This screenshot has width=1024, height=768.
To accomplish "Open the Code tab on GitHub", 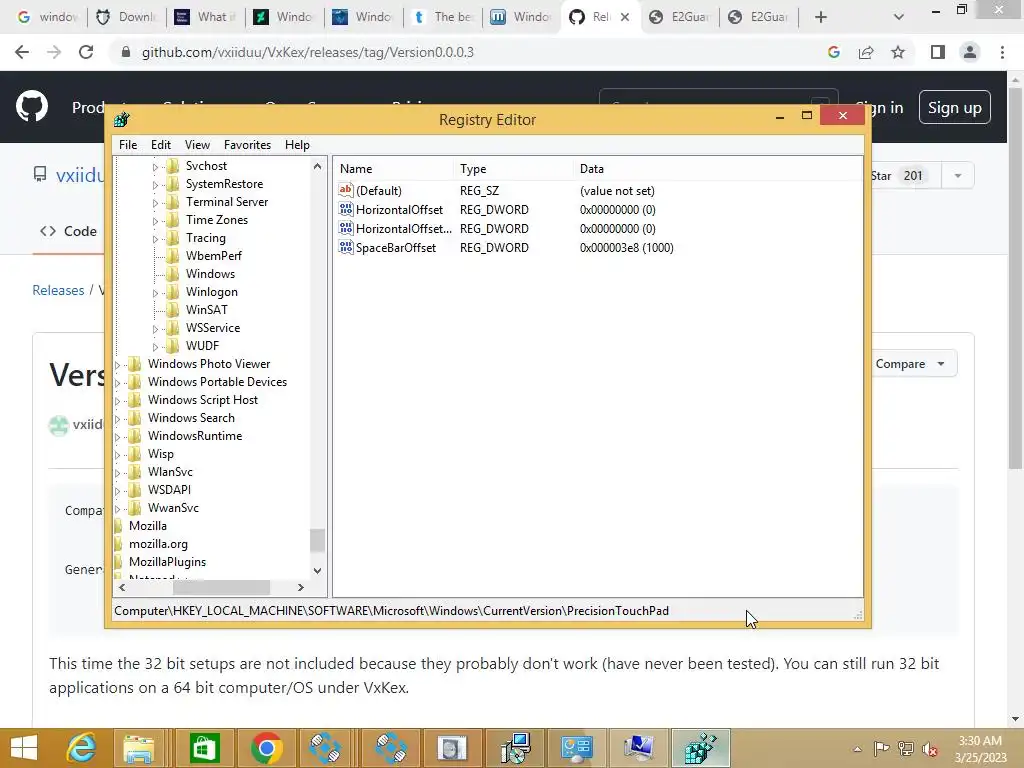I will [x=69, y=231].
